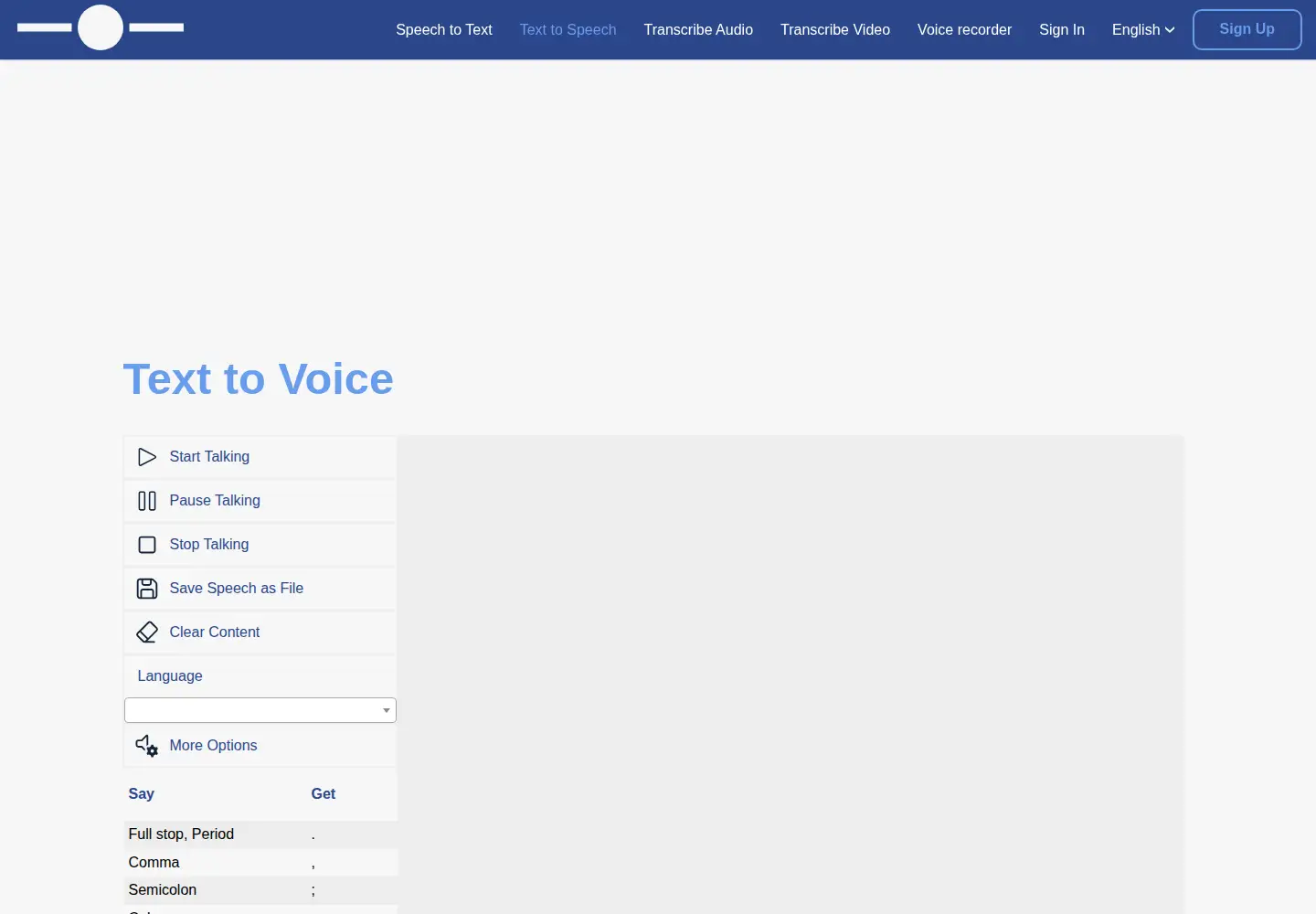1316x914 pixels.
Task: Click the Stop Talking square icon
Action: [x=147, y=545]
